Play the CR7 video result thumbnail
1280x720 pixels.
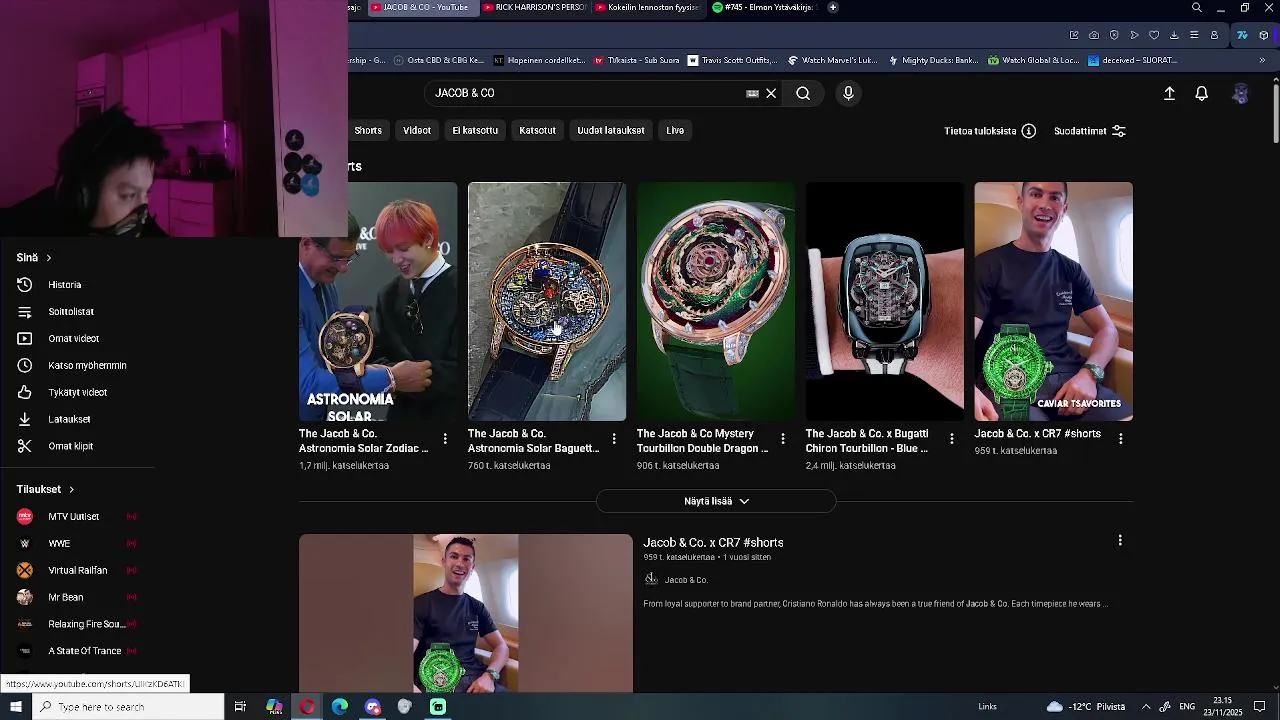click(x=466, y=613)
